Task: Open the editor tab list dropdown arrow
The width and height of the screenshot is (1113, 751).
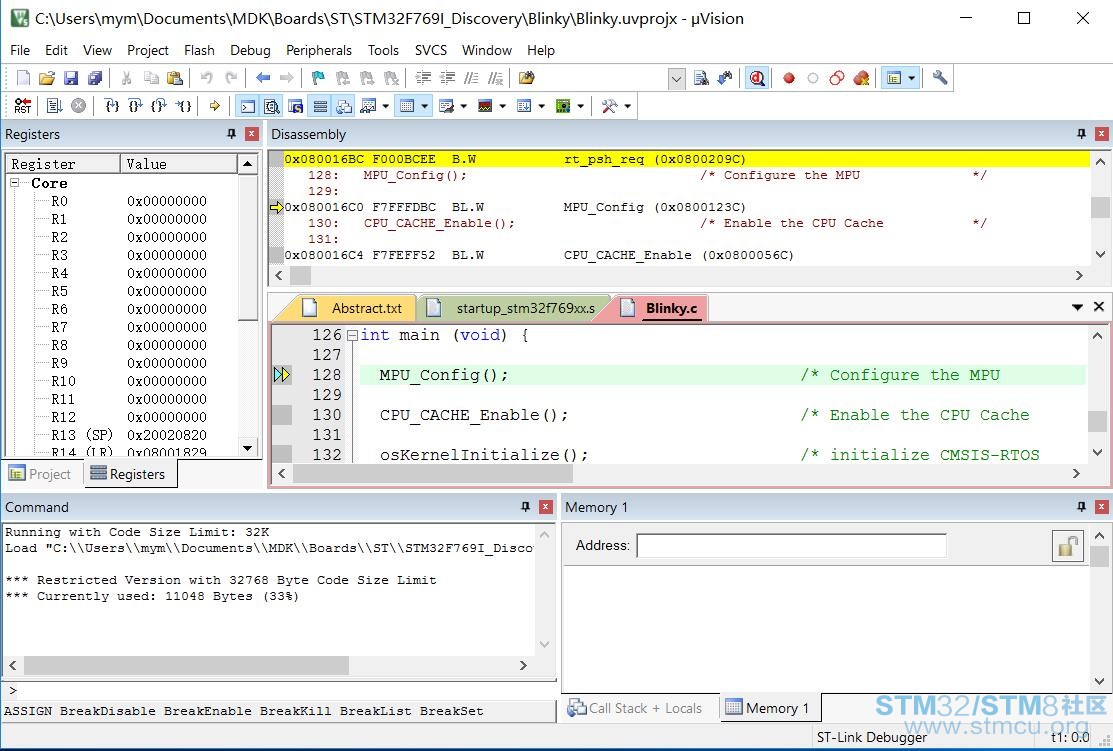Action: pos(1077,307)
